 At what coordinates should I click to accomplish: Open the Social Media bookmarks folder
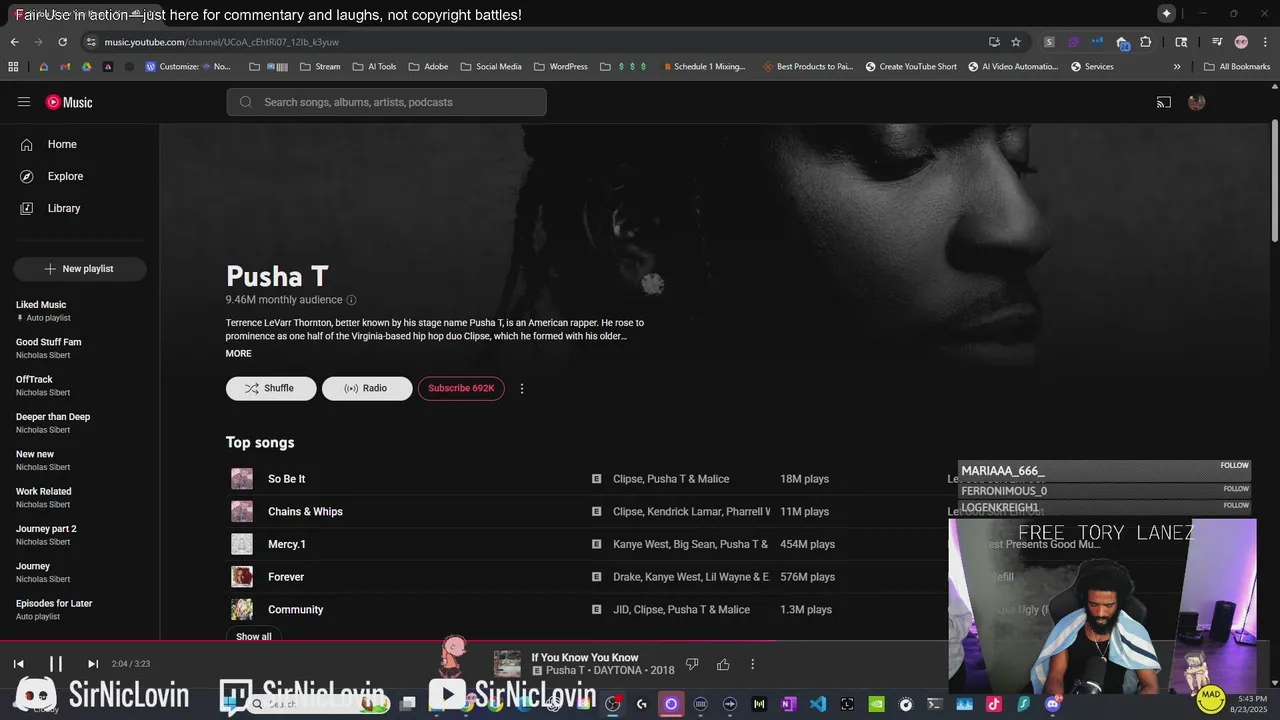(x=491, y=67)
